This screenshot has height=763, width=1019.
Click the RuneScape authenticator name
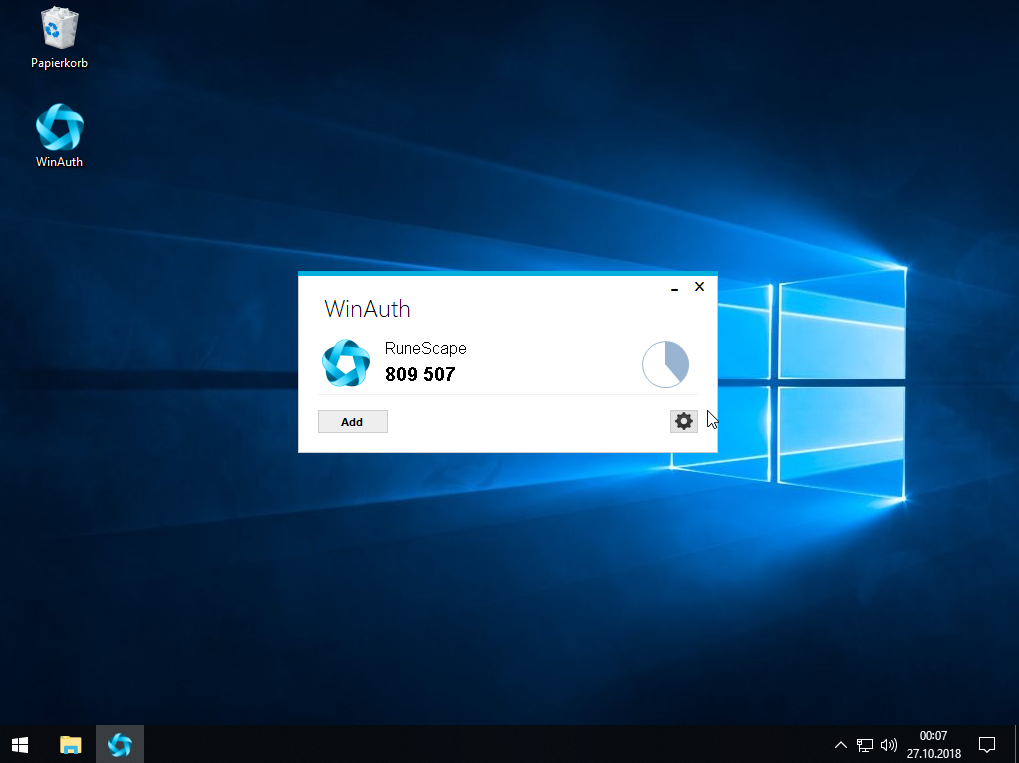pos(425,349)
